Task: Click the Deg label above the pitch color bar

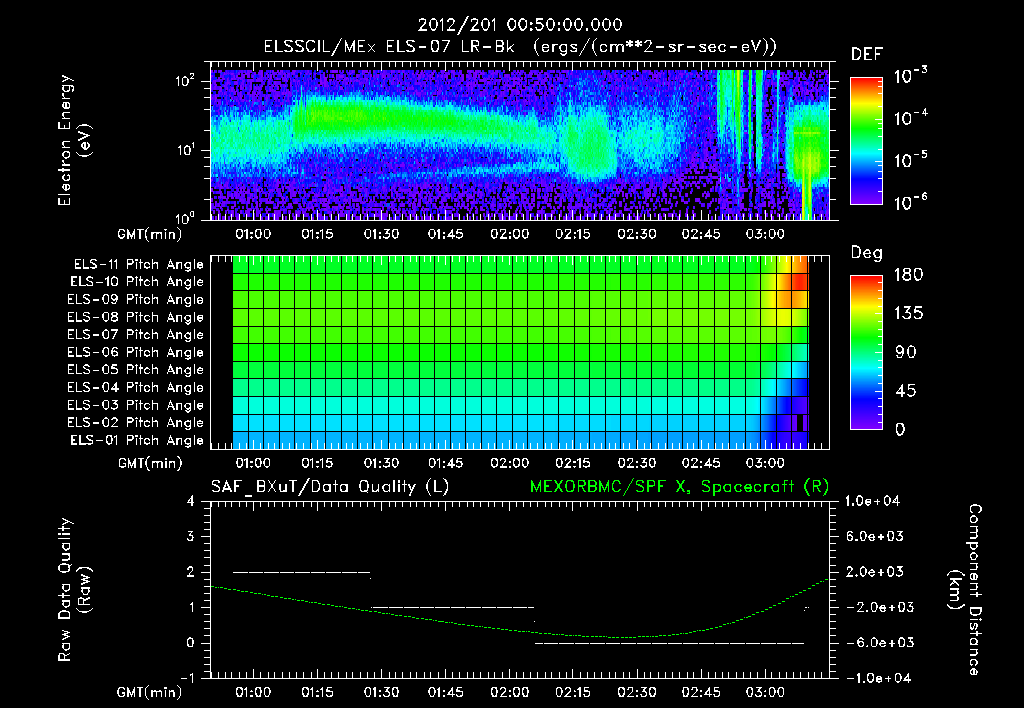Action: [x=867, y=253]
